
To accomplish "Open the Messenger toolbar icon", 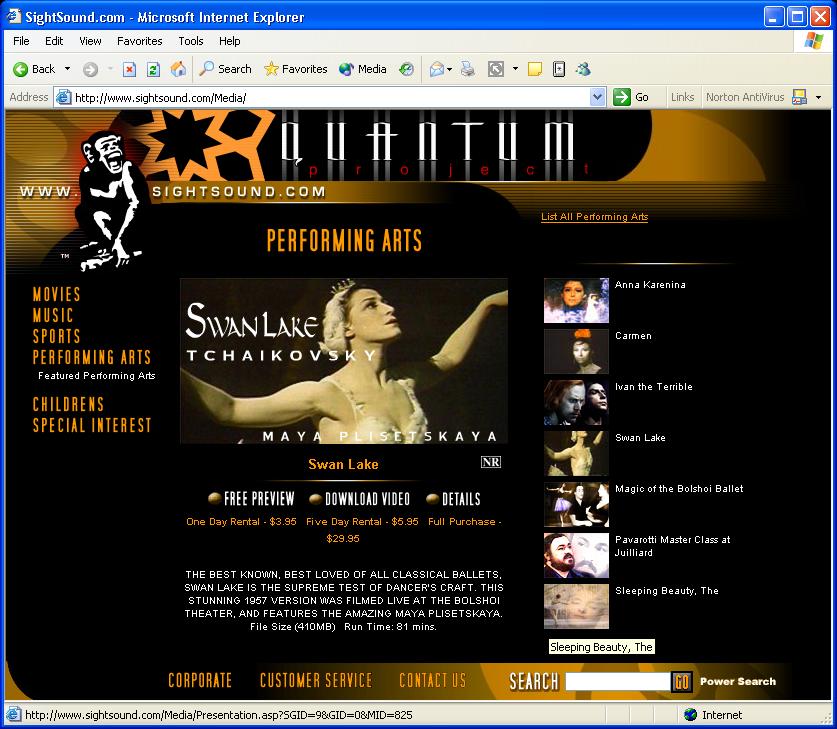I will (x=583, y=69).
